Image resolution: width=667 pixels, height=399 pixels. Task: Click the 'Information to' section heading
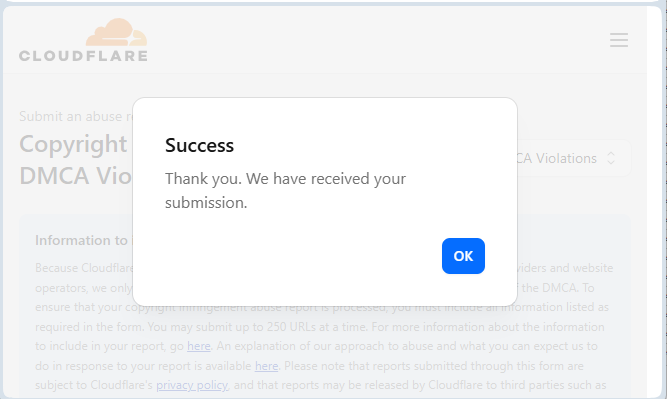(x=81, y=240)
